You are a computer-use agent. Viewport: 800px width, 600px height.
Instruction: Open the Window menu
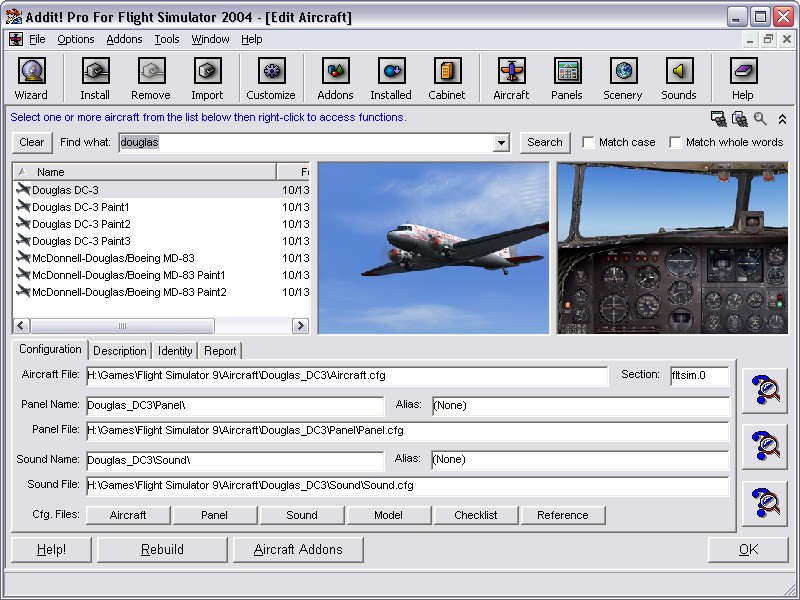(x=210, y=39)
